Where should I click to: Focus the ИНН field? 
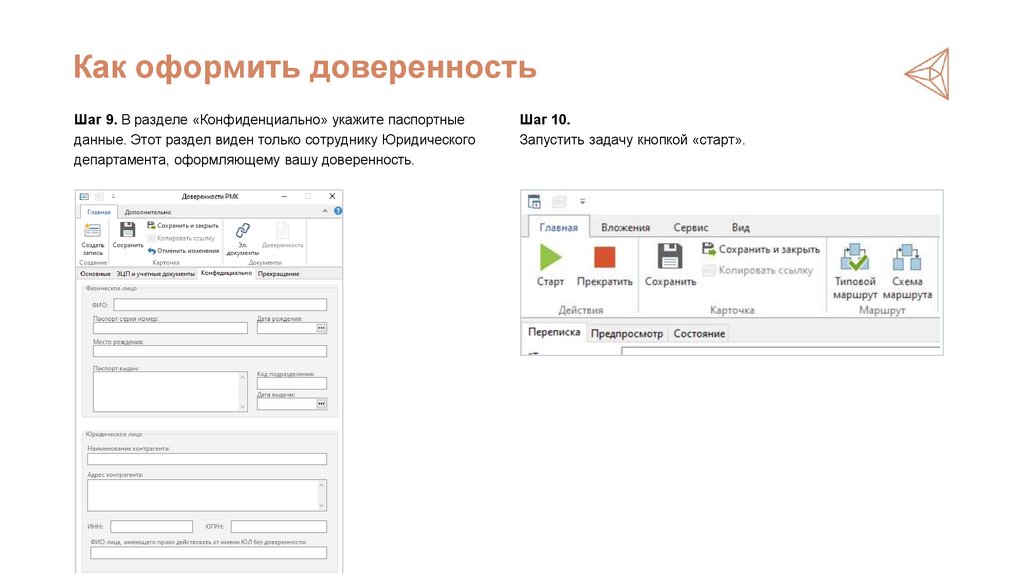coord(152,526)
